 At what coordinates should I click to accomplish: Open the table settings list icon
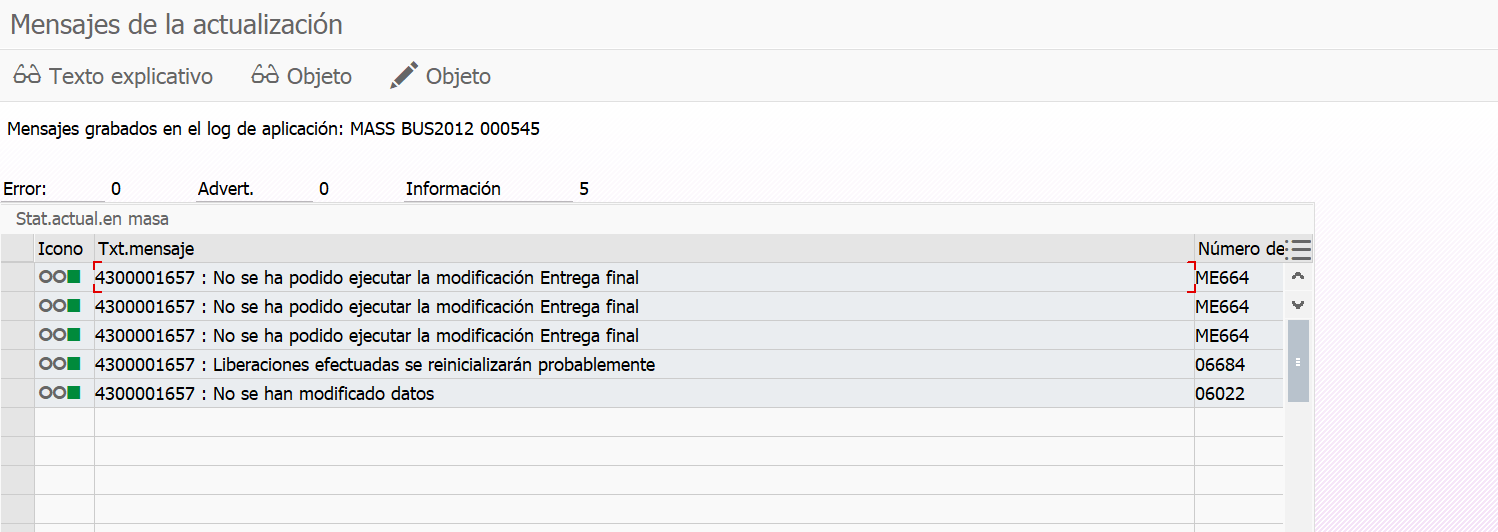[x=1300, y=249]
